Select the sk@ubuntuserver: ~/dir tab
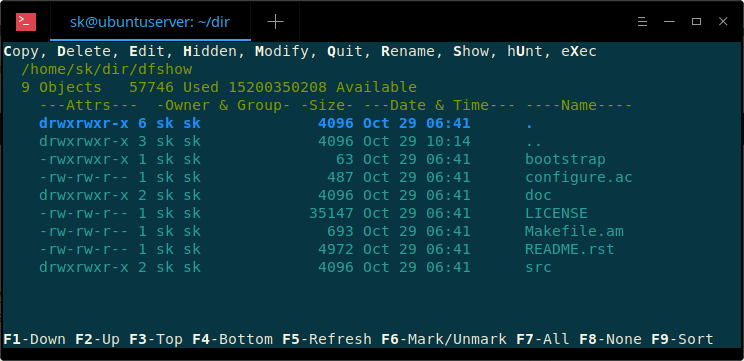The image size is (744, 361). tap(150, 22)
